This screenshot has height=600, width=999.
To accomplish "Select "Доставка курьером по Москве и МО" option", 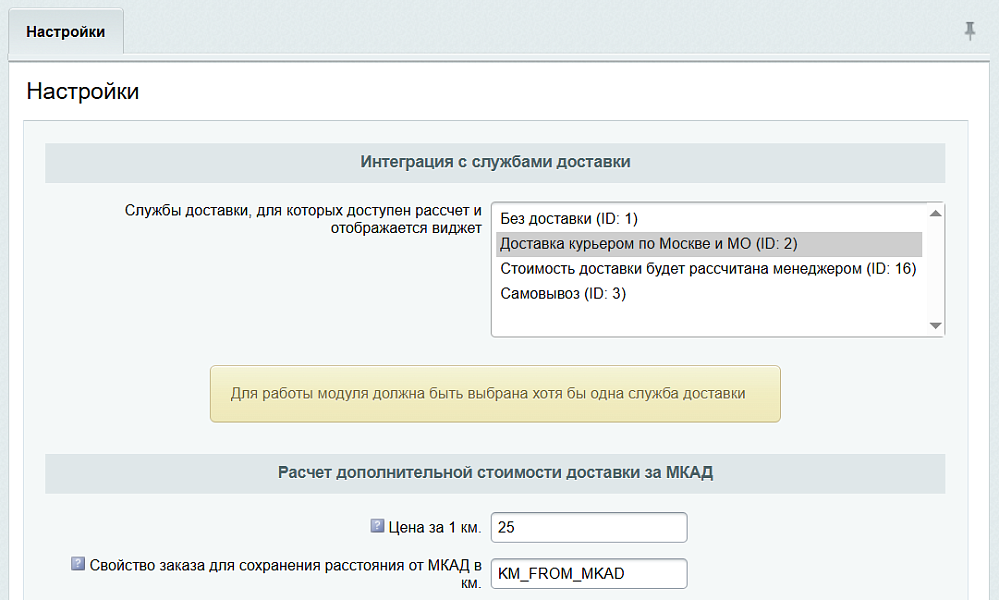I will (x=648, y=244).
